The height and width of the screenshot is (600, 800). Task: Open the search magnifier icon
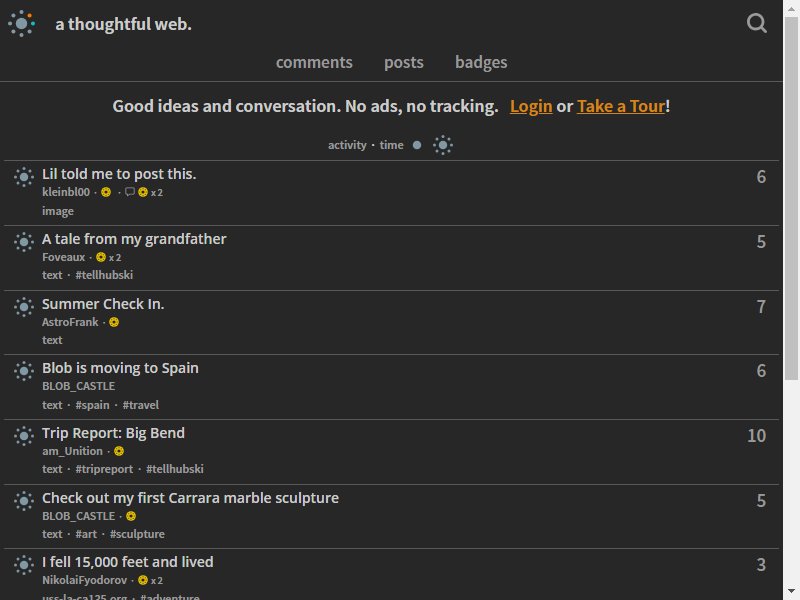pyautogui.click(x=757, y=23)
